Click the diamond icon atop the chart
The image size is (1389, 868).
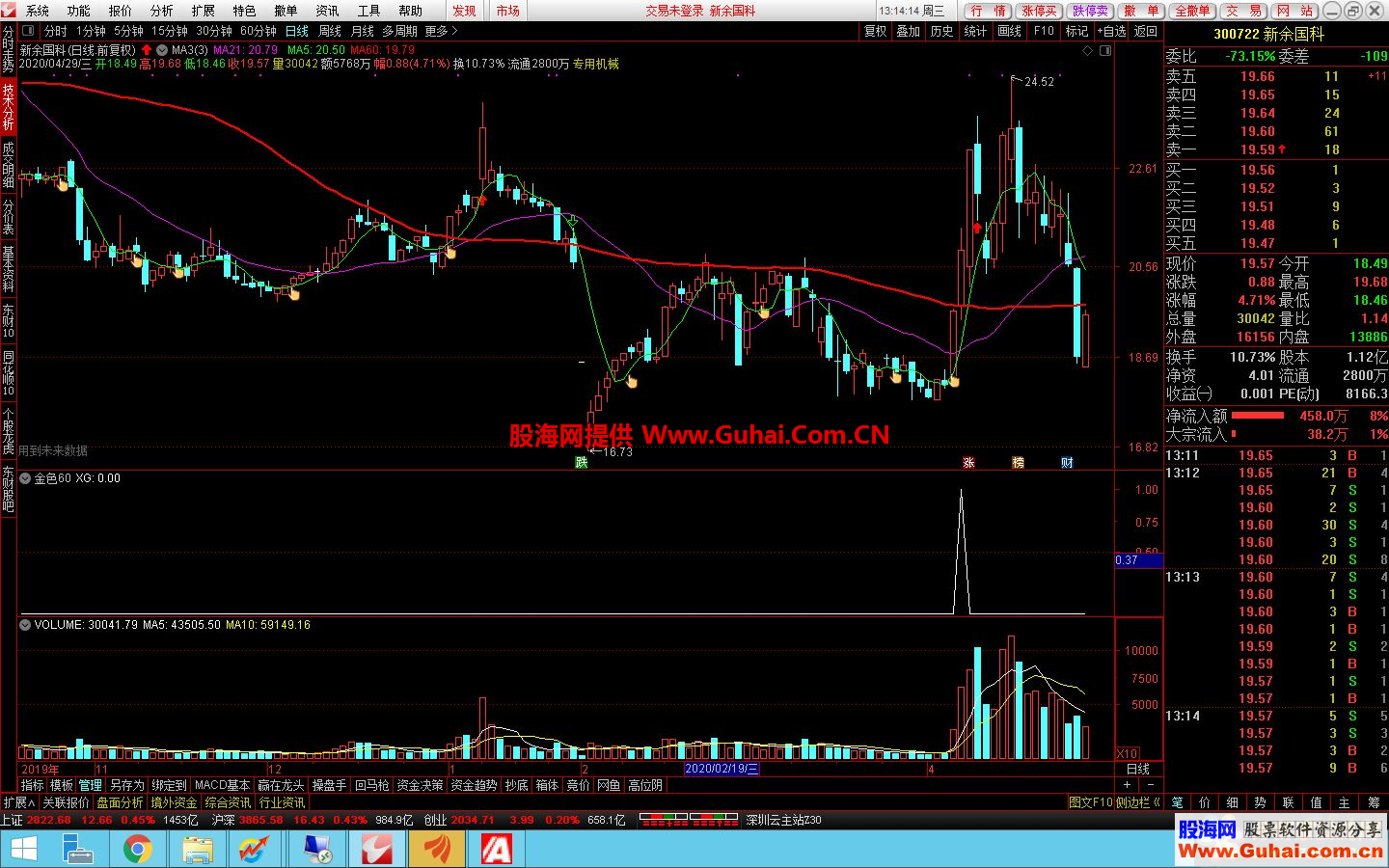(x=1088, y=50)
